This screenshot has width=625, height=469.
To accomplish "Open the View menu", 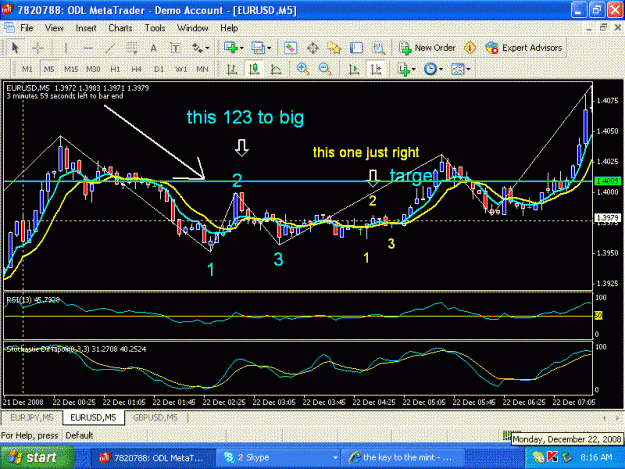I will [54, 28].
